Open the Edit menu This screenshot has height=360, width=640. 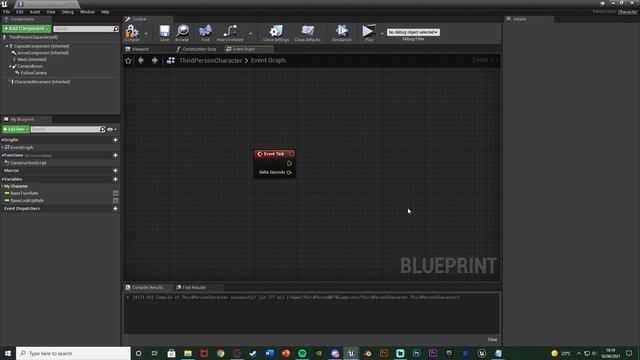click(x=20, y=12)
